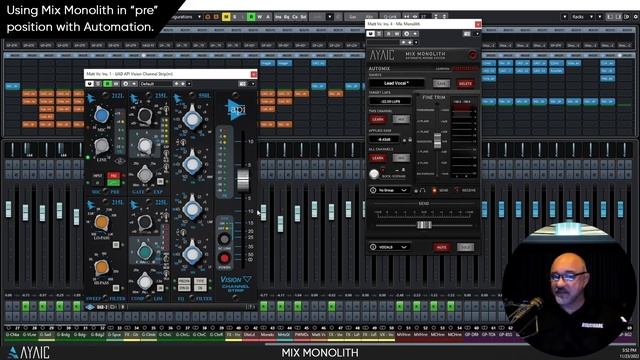Image resolution: width=640 pixels, height=360 pixels.
Task: Click the Target LUFS value field
Action: pos(390,101)
